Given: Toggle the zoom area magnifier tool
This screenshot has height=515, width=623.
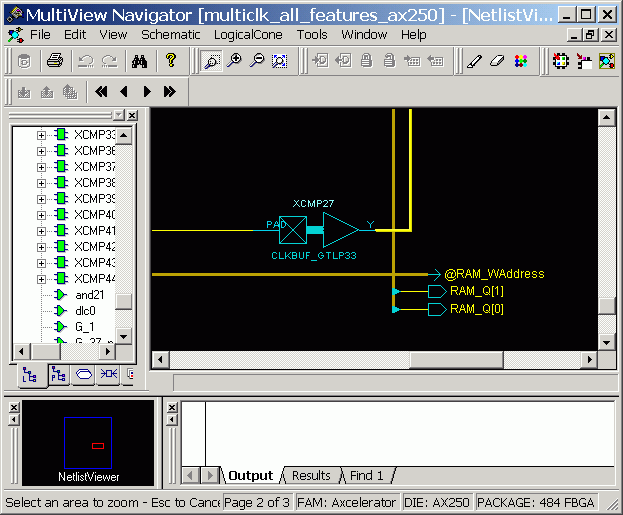Looking at the screenshot, I should [212, 61].
